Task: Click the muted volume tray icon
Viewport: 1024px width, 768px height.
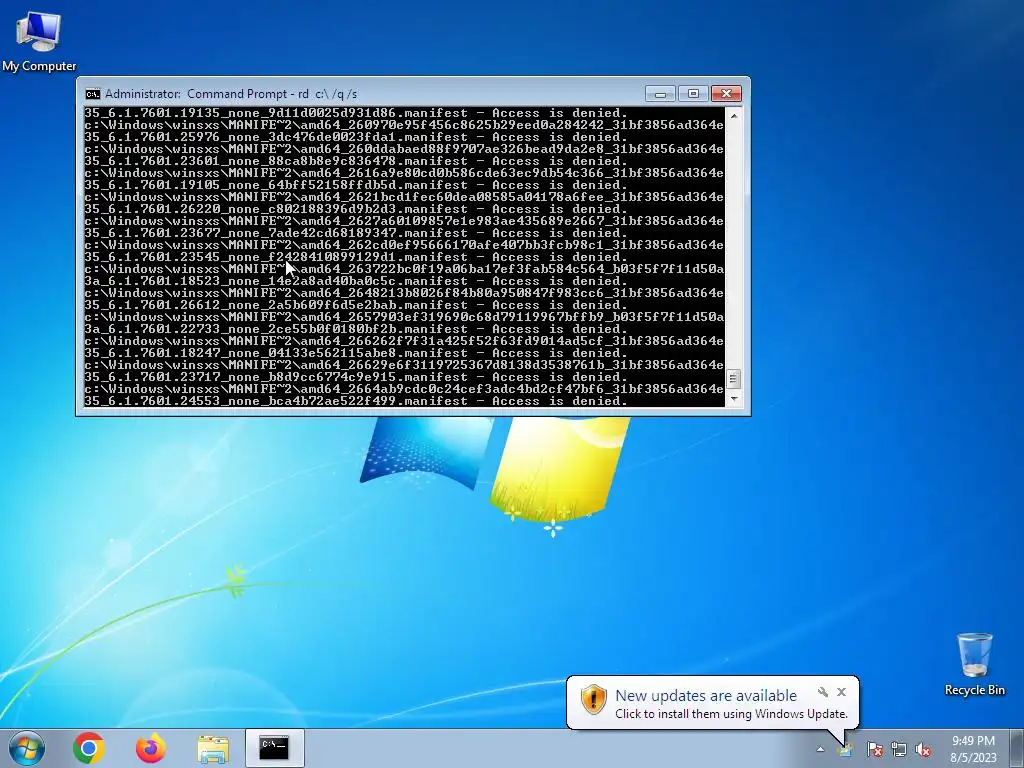Action: (923, 750)
